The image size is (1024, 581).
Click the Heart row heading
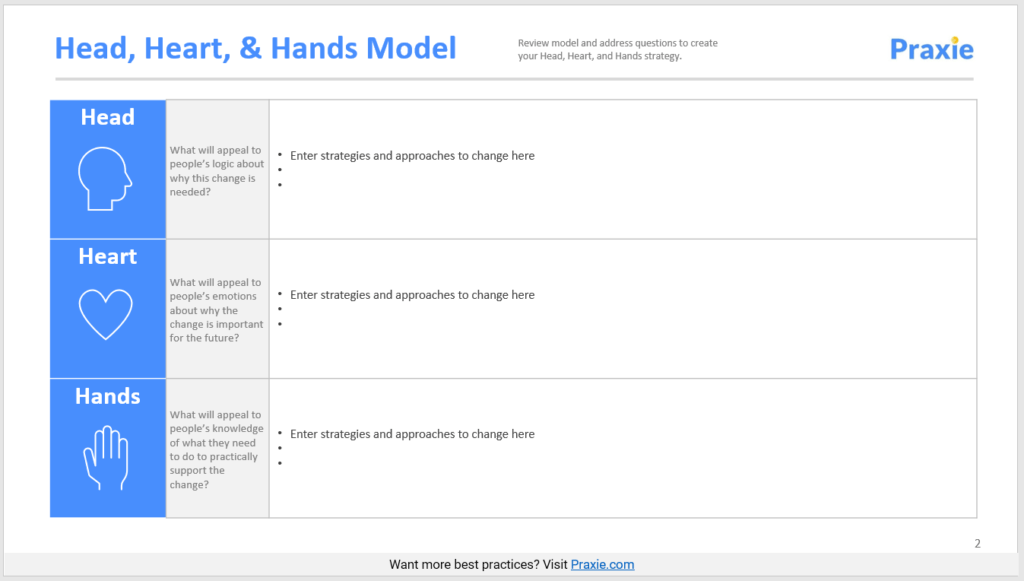pos(108,257)
